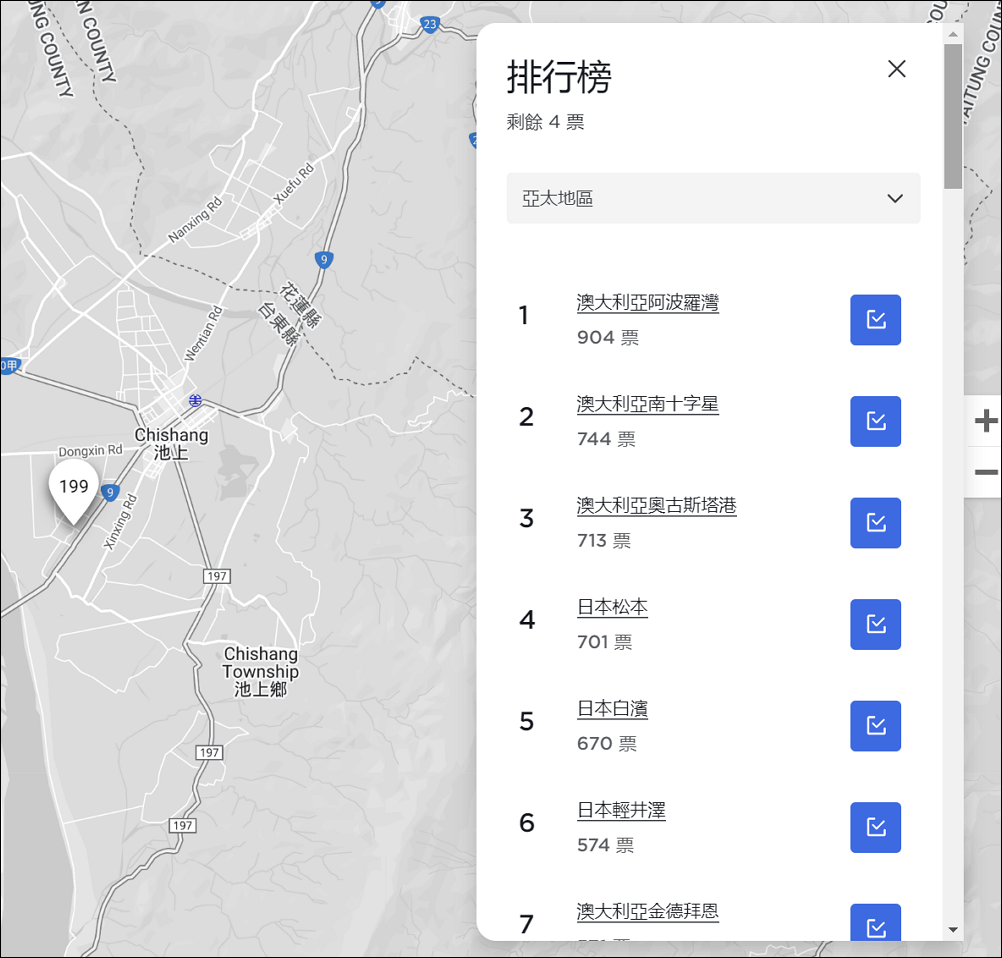Zoom in the map with plus button
This screenshot has width=1002, height=958.
(985, 421)
